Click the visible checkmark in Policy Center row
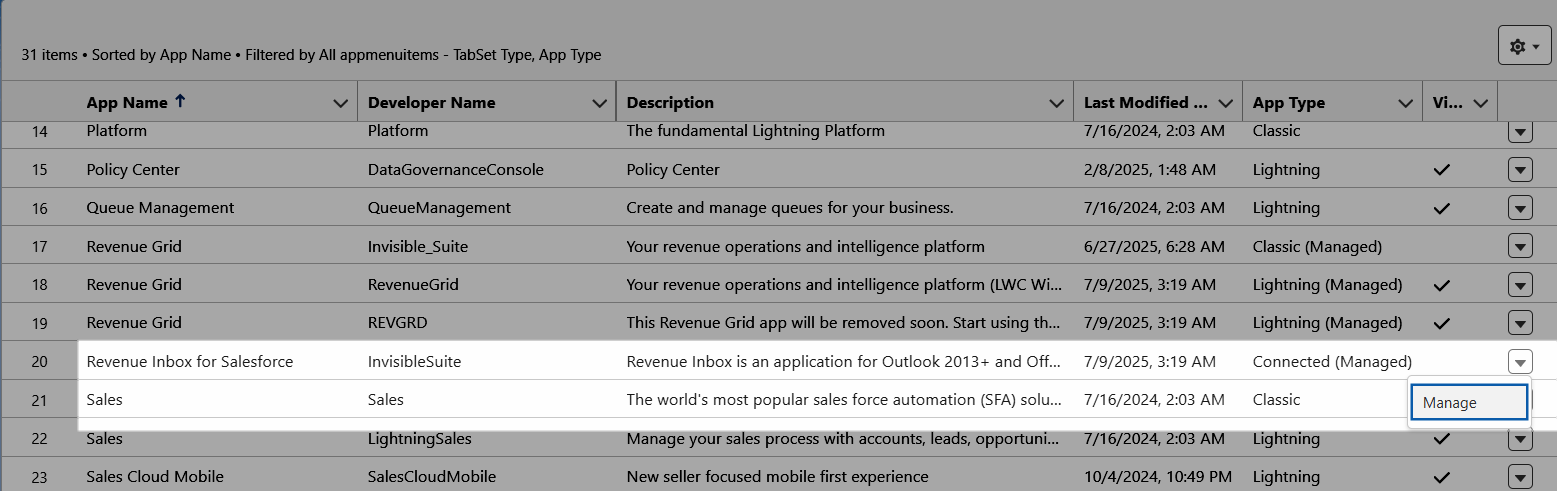This screenshot has width=1557, height=491. [1441, 170]
